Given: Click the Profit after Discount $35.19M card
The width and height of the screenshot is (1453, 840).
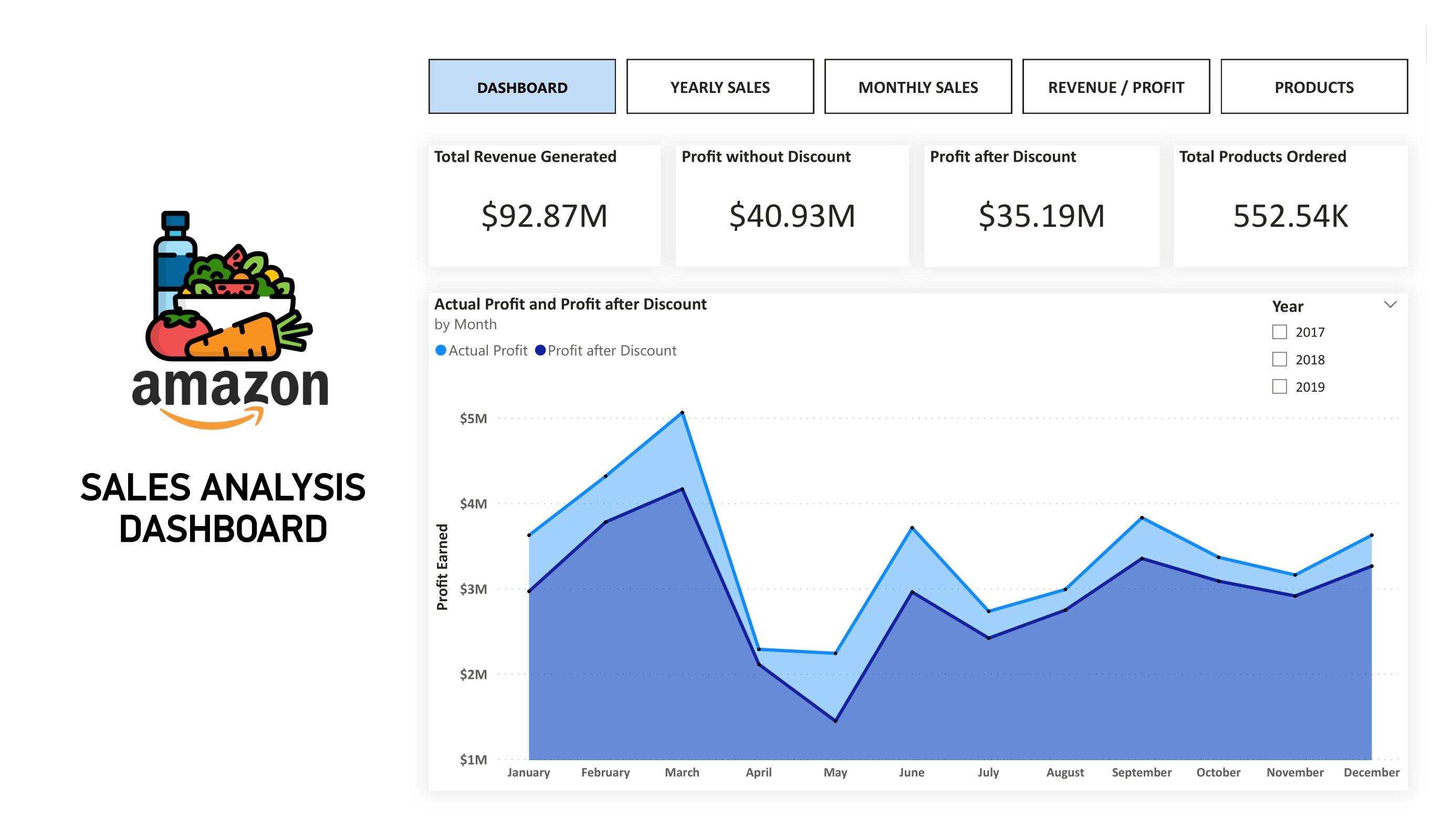Looking at the screenshot, I should point(1041,206).
